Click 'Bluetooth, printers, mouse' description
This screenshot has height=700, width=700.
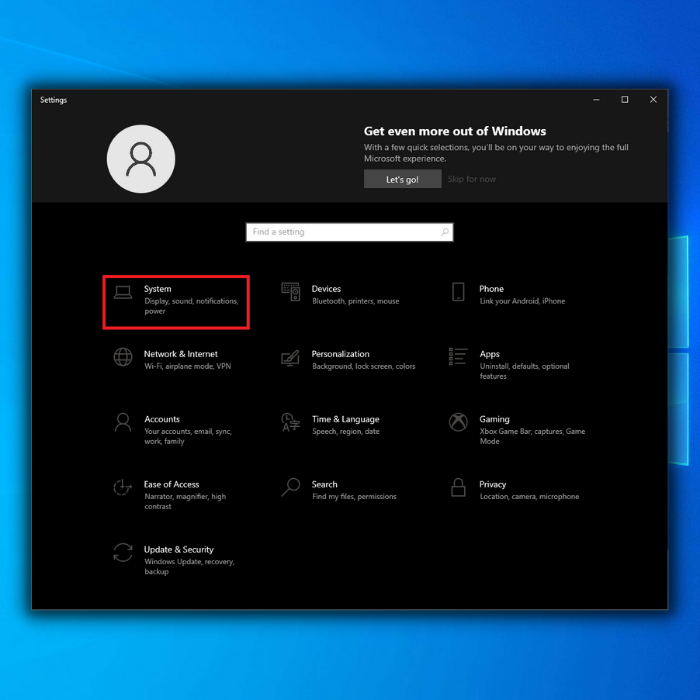coord(356,301)
